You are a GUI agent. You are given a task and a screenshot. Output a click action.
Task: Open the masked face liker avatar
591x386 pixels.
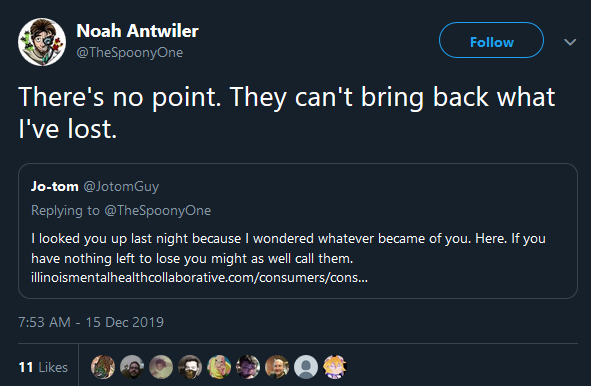(x=190, y=367)
